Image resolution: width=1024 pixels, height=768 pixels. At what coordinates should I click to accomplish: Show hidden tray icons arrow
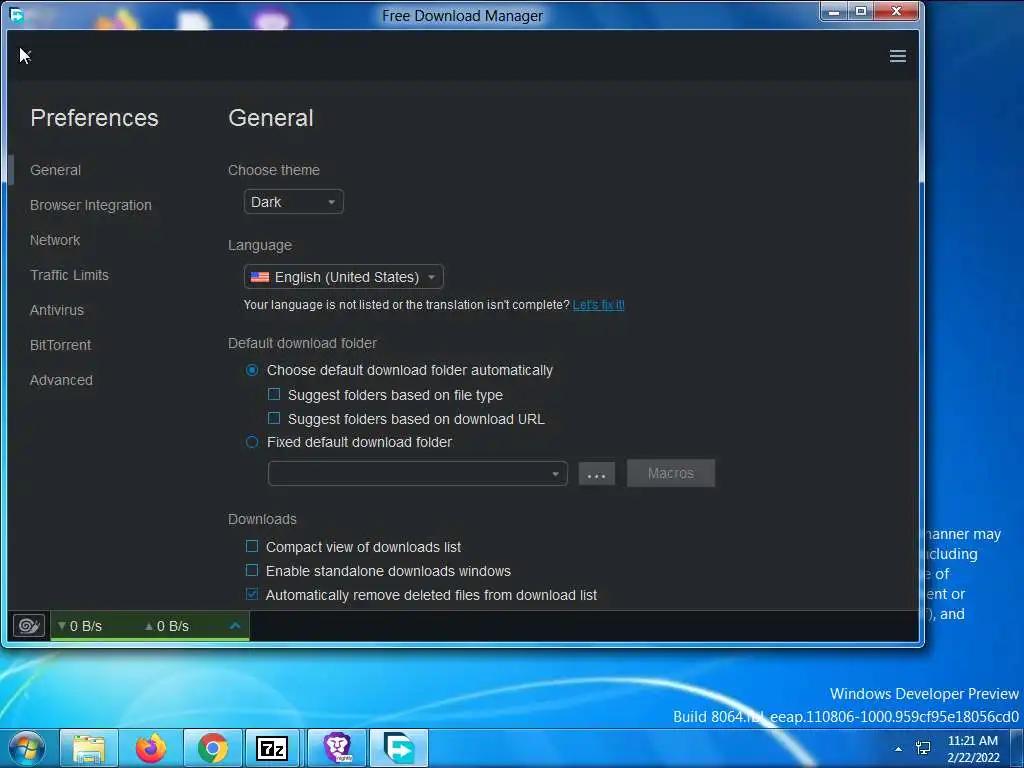coord(898,749)
